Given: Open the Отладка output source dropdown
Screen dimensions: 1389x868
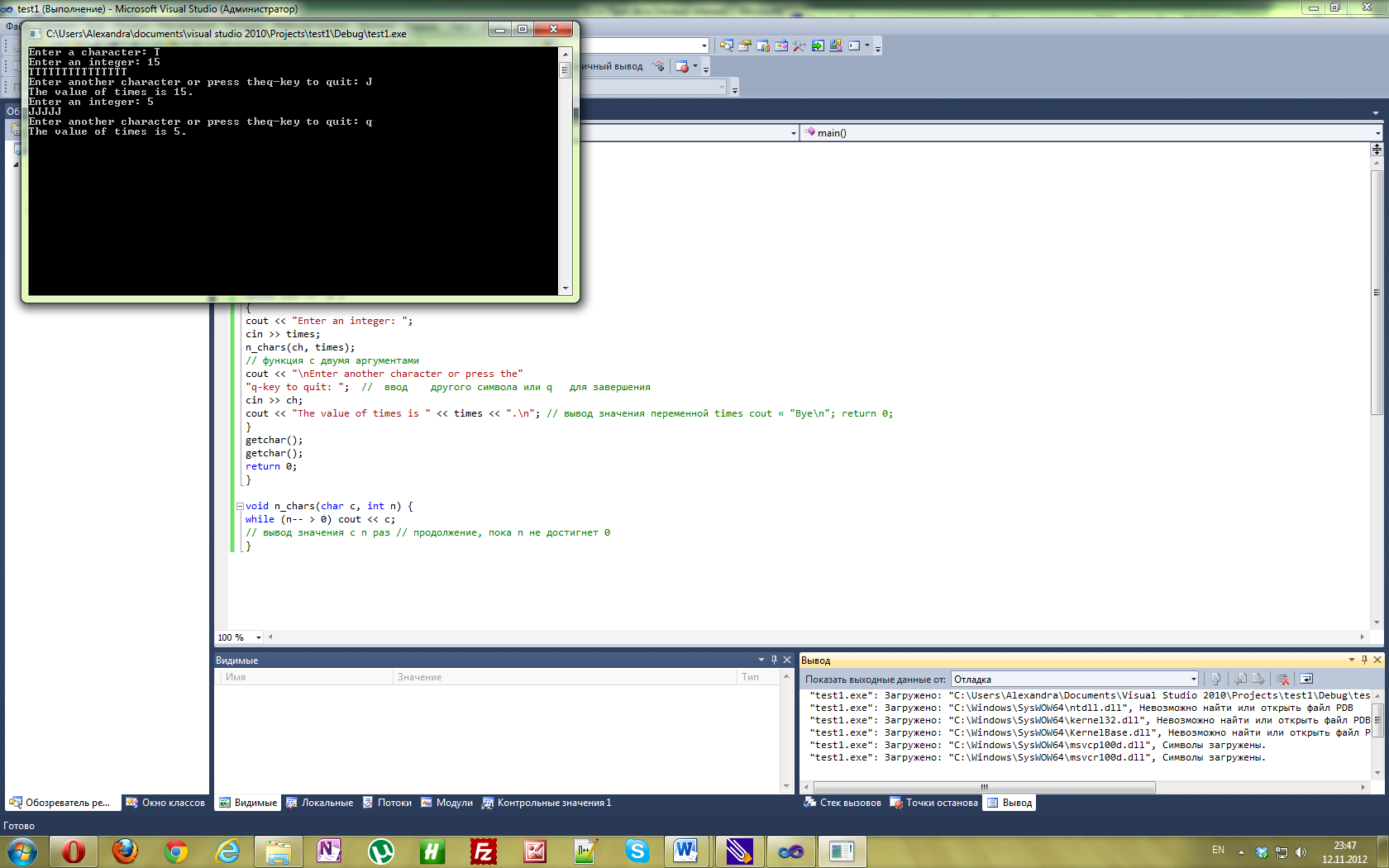Looking at the screenshot, I should tap(1193, 679).
